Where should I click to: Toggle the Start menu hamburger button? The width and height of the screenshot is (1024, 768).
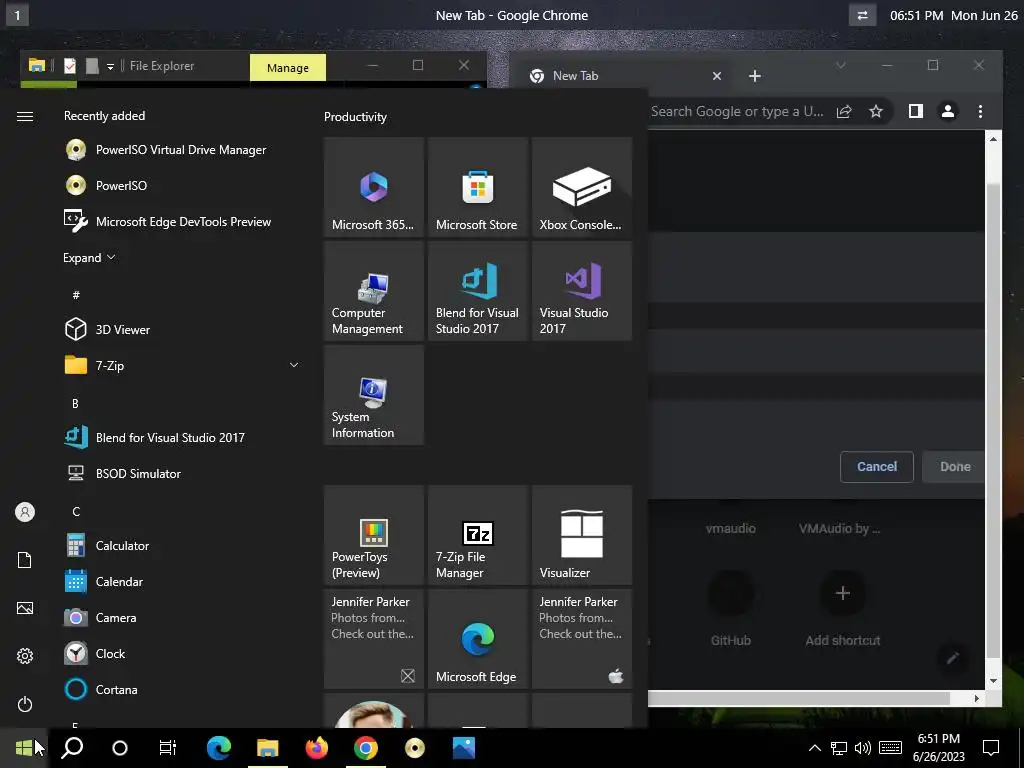[25, 116]
